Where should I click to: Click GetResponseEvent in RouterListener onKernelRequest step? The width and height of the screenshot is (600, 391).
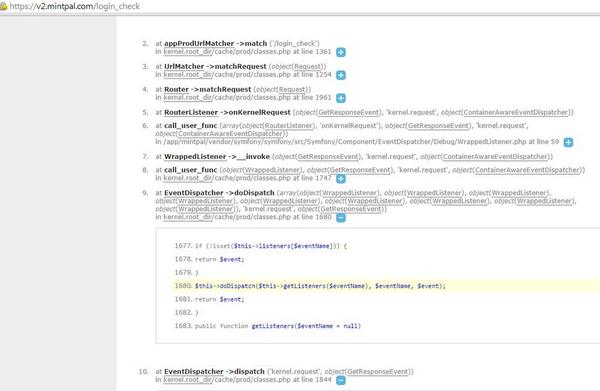[x=349, y=112]
